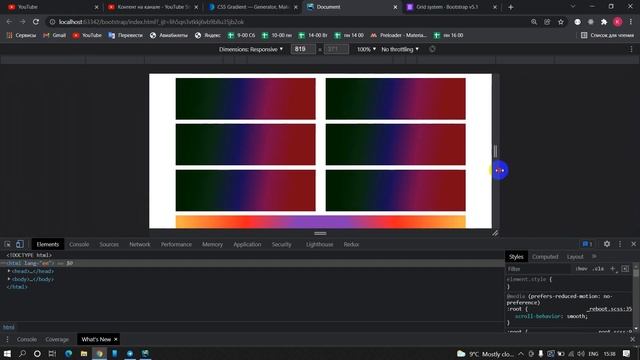Reload the page with the refresh icon
Viewport: 640px width, 360px height.
click(36, 22)
